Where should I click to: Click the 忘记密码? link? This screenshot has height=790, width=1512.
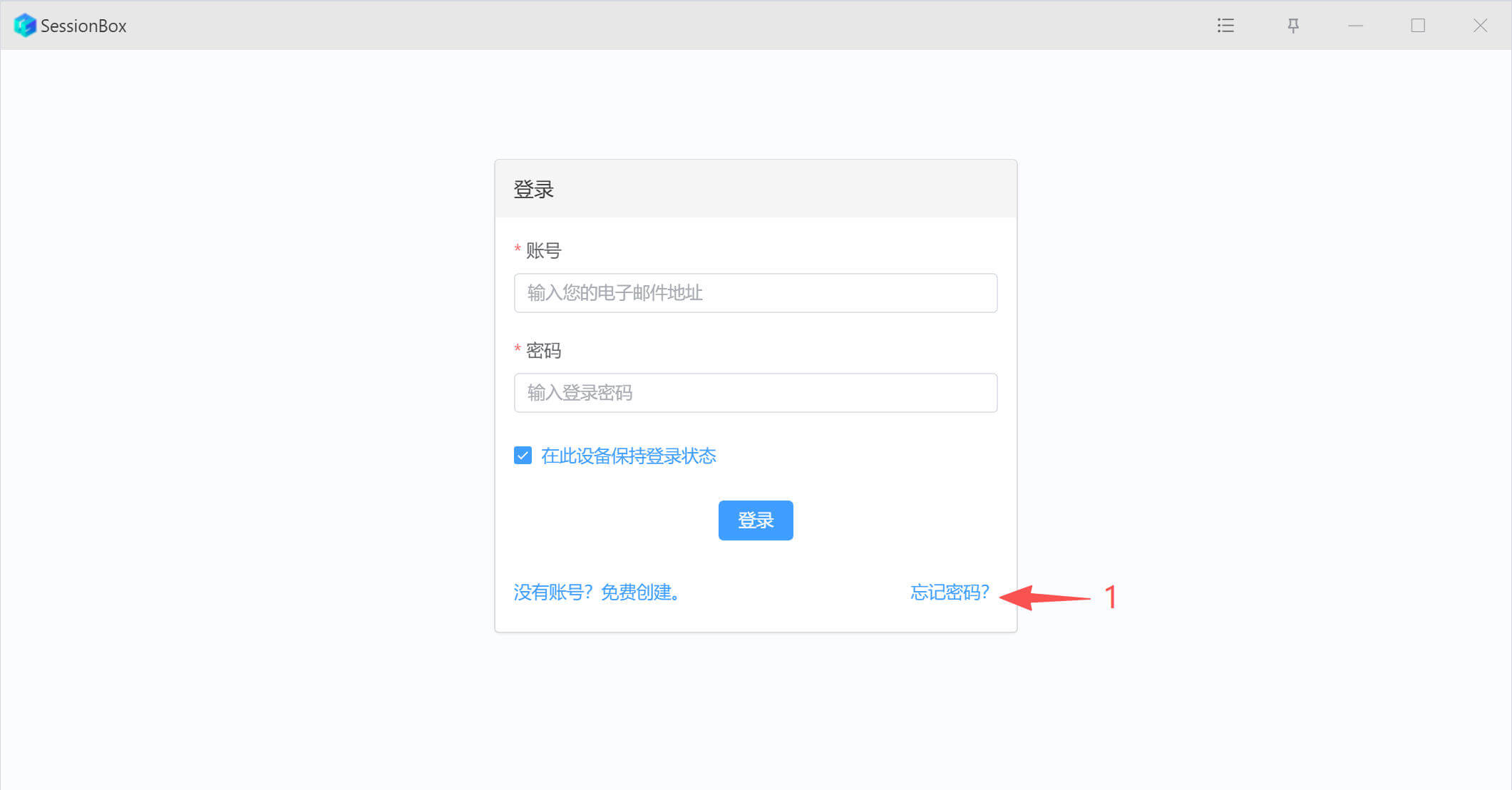pyautogui.click(x=950, y=592)
